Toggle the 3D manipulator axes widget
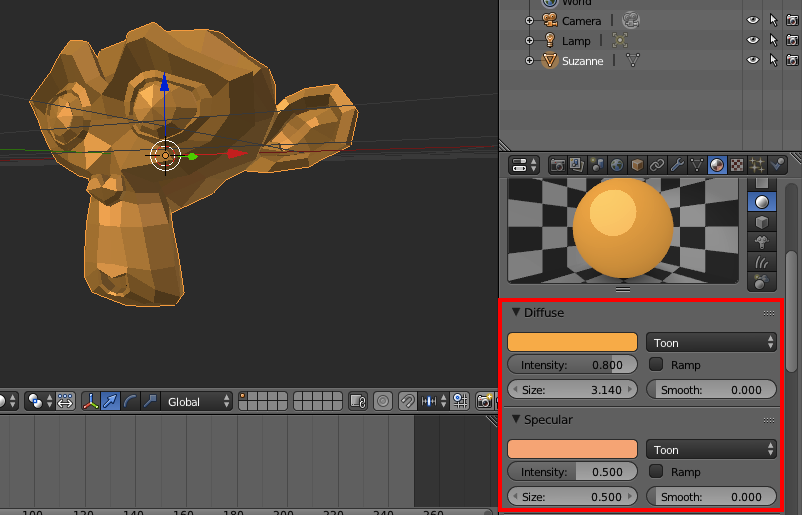This screenshot has height=515, width=802. click(x=91, y=401)
